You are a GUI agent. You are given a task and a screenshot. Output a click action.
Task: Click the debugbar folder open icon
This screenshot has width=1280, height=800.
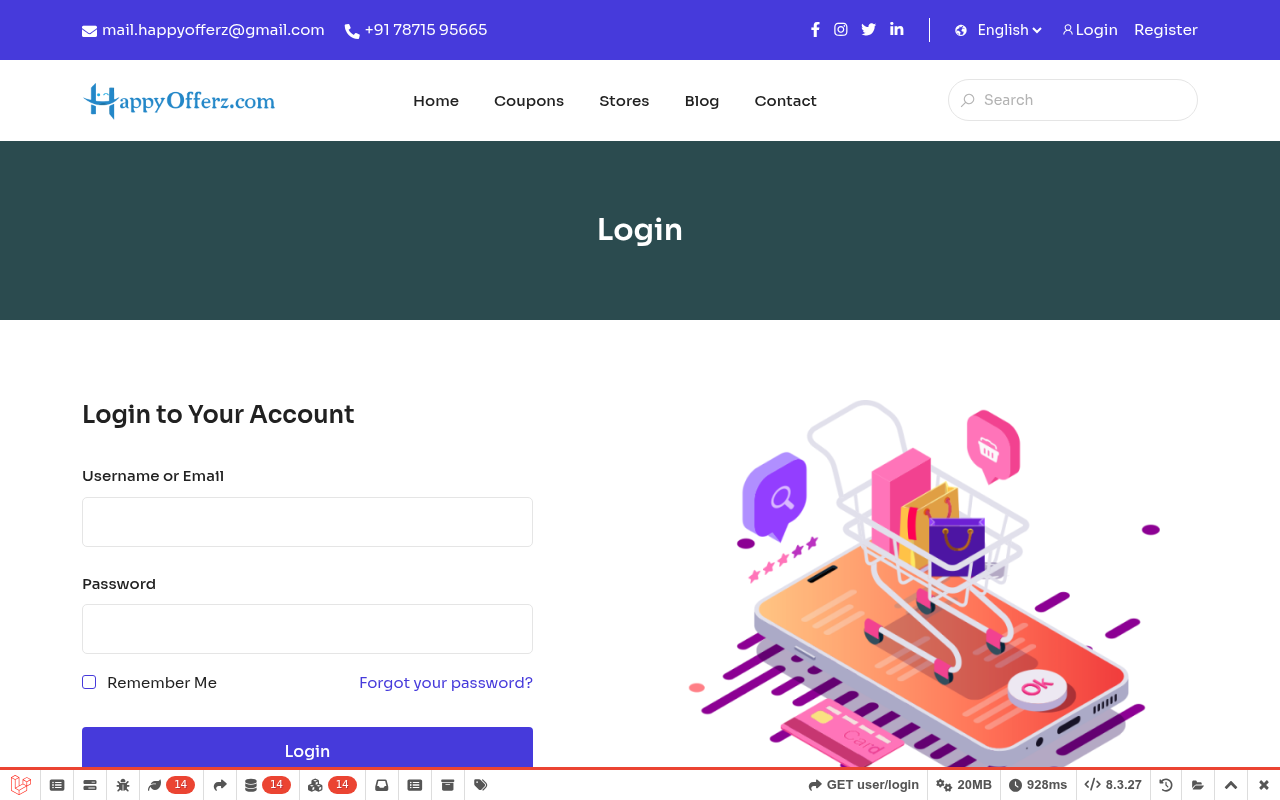tap(1198, 785)
